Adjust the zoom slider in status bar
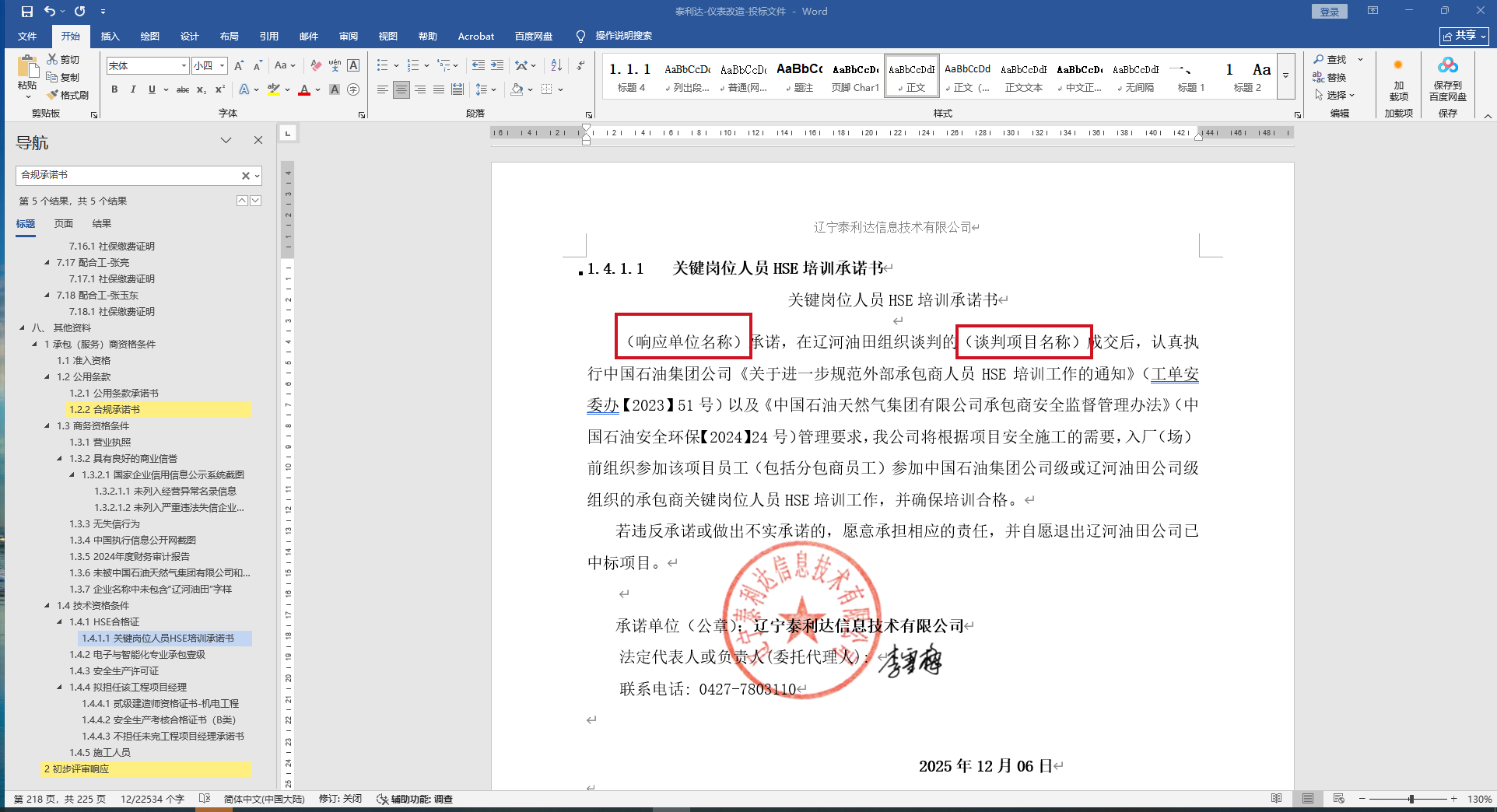The width and height of the screenshot is (1497, 812). click(x=1411, y=799)
